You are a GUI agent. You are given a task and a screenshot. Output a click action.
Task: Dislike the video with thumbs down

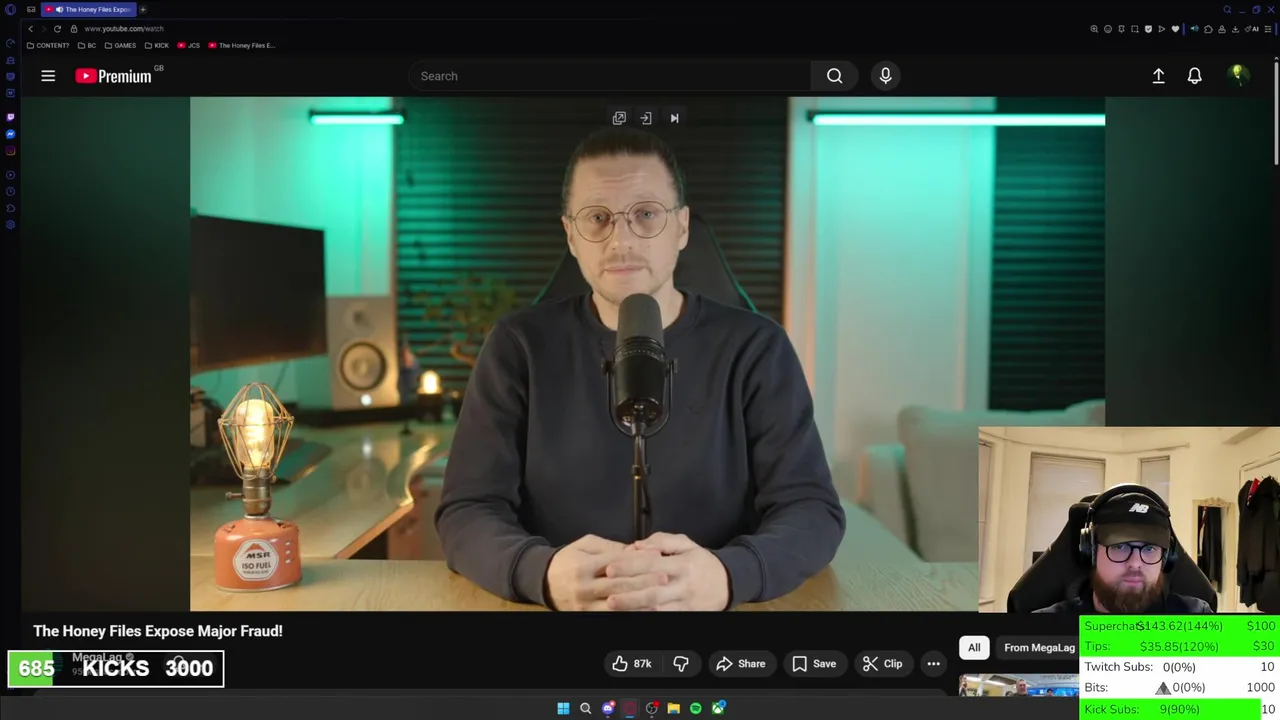[x=681, y=664]
